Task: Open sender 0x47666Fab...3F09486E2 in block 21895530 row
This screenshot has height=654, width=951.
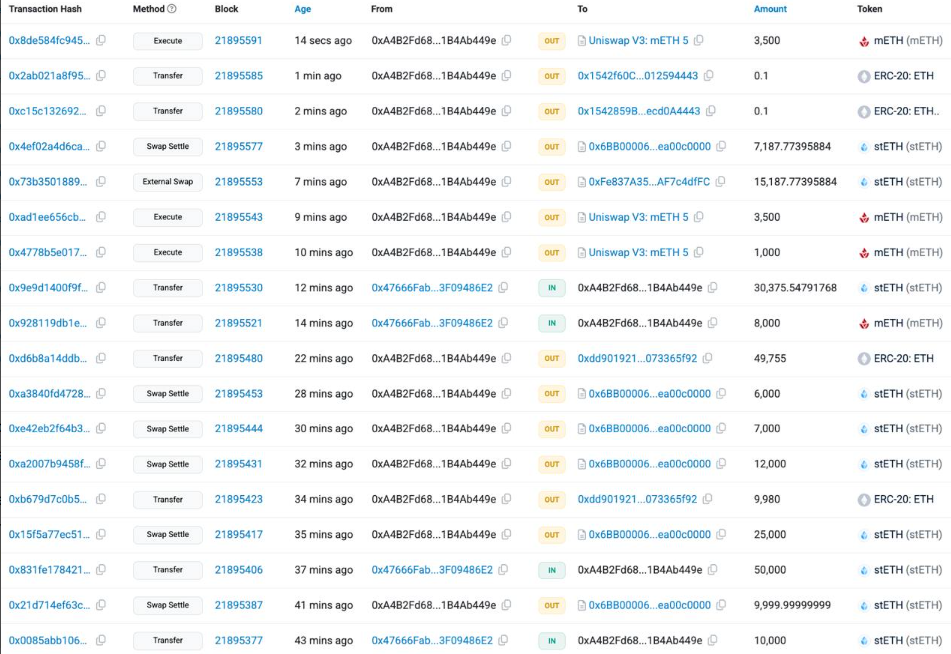Action: point(432,287)
